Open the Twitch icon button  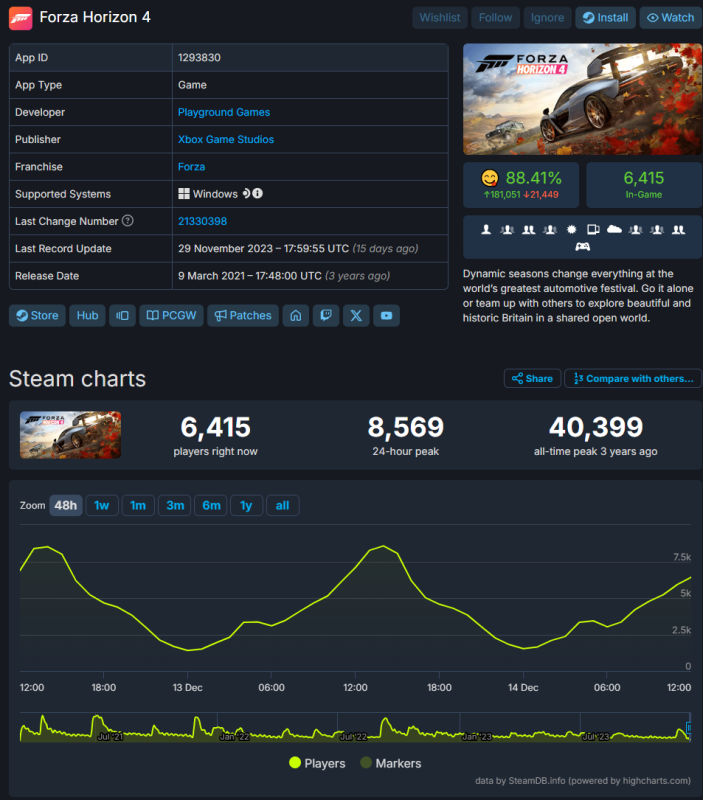pos(326,315)
